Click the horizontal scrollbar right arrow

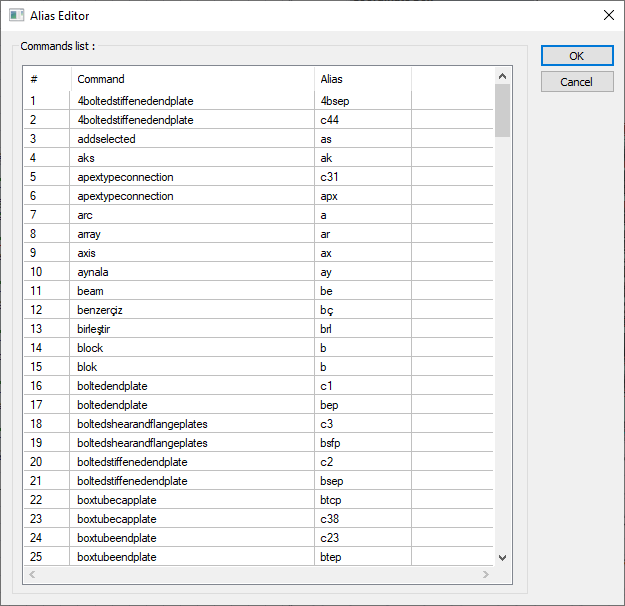tap(486, 575)
